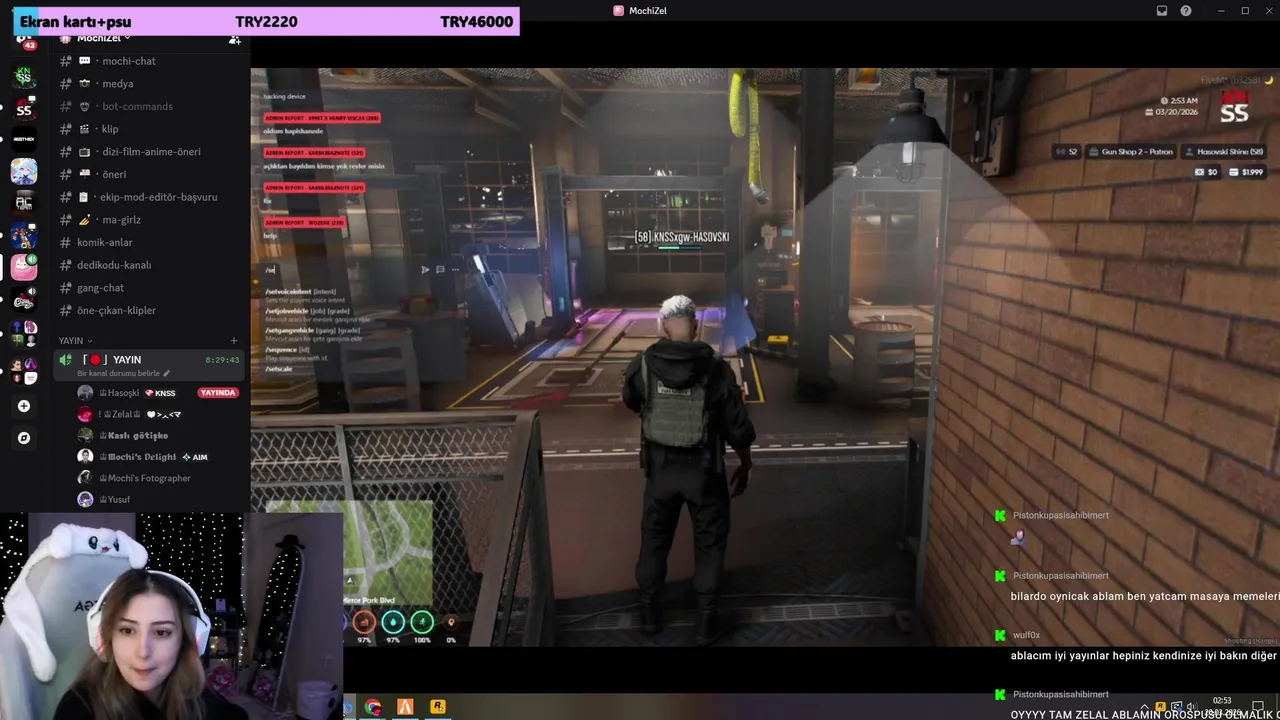Click the orange FiveM icon in streamed taskbar
Viewport: 1280px width, 720px height.
pos(405,707)
